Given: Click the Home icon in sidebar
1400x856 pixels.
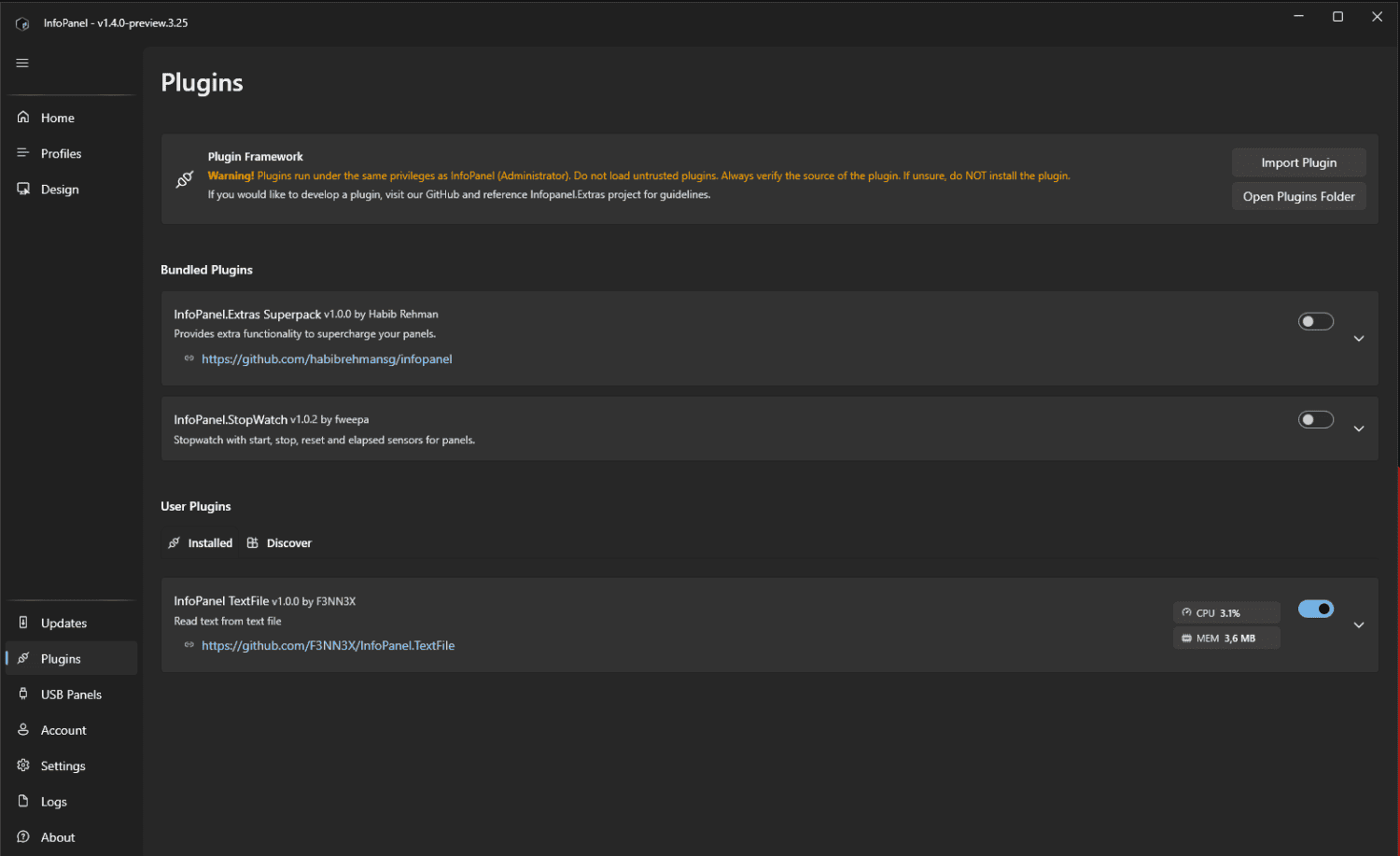Looking at the screenshot, I should pyautogui.click(x=23, y=117).
